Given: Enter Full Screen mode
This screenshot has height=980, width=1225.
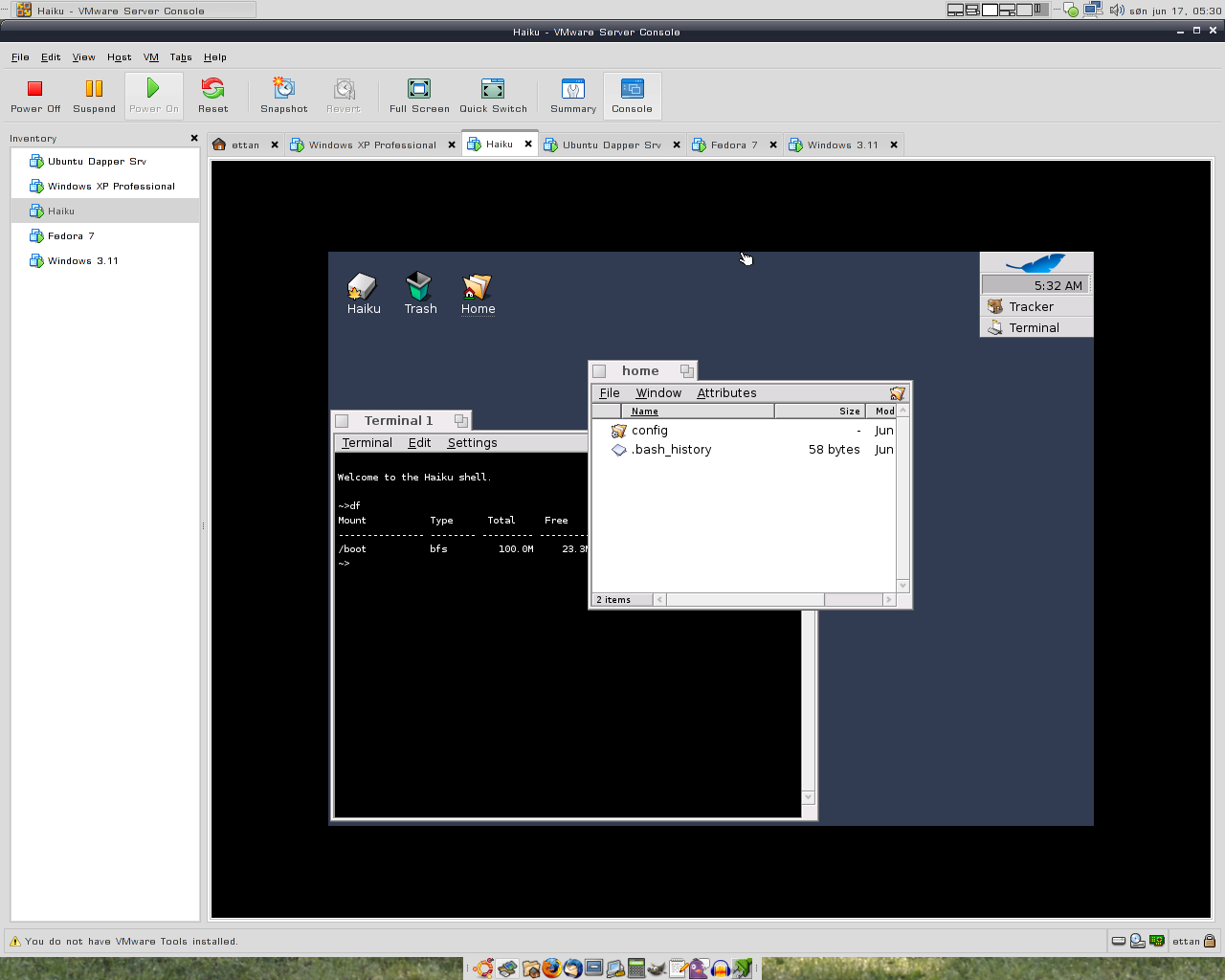Looking at the screenshot, I should tap(419, 96).
